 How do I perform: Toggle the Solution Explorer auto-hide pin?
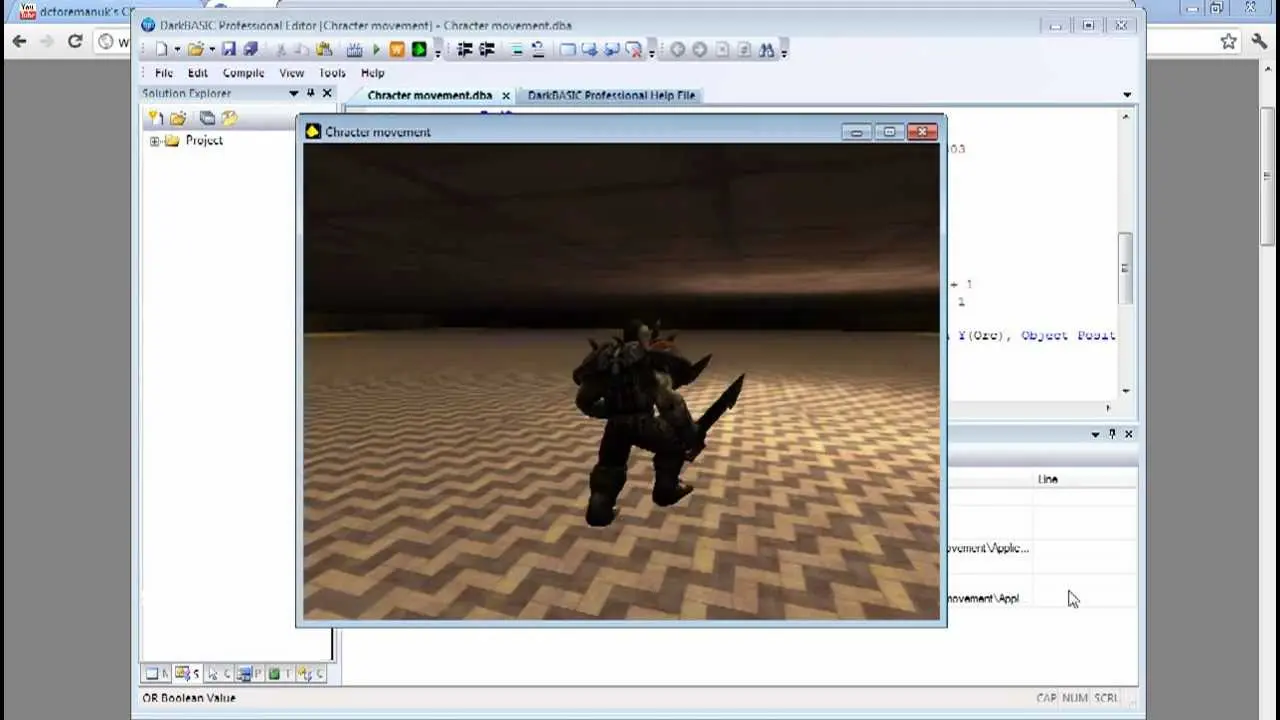click(x=310, y=93)
